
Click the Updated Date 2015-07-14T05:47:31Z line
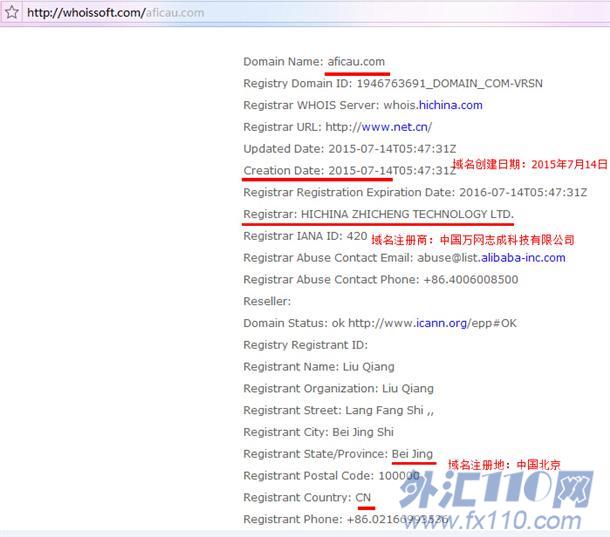pyautogui.click(x=350, y=149)
